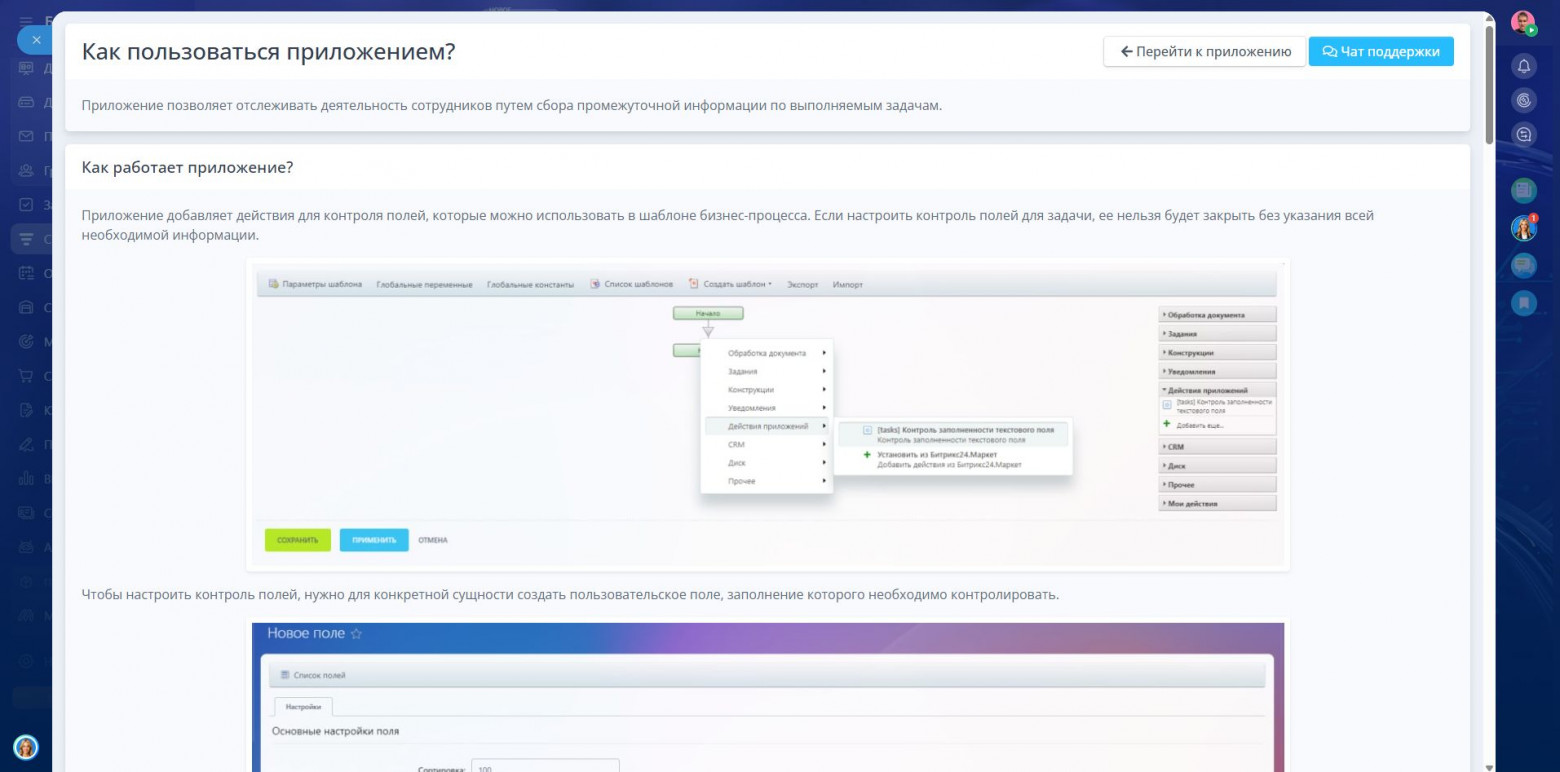The height and width of the screenshot is (772, 1560).
Task: Open bar chart icon in left sidebar
Action: coord(26,479)
